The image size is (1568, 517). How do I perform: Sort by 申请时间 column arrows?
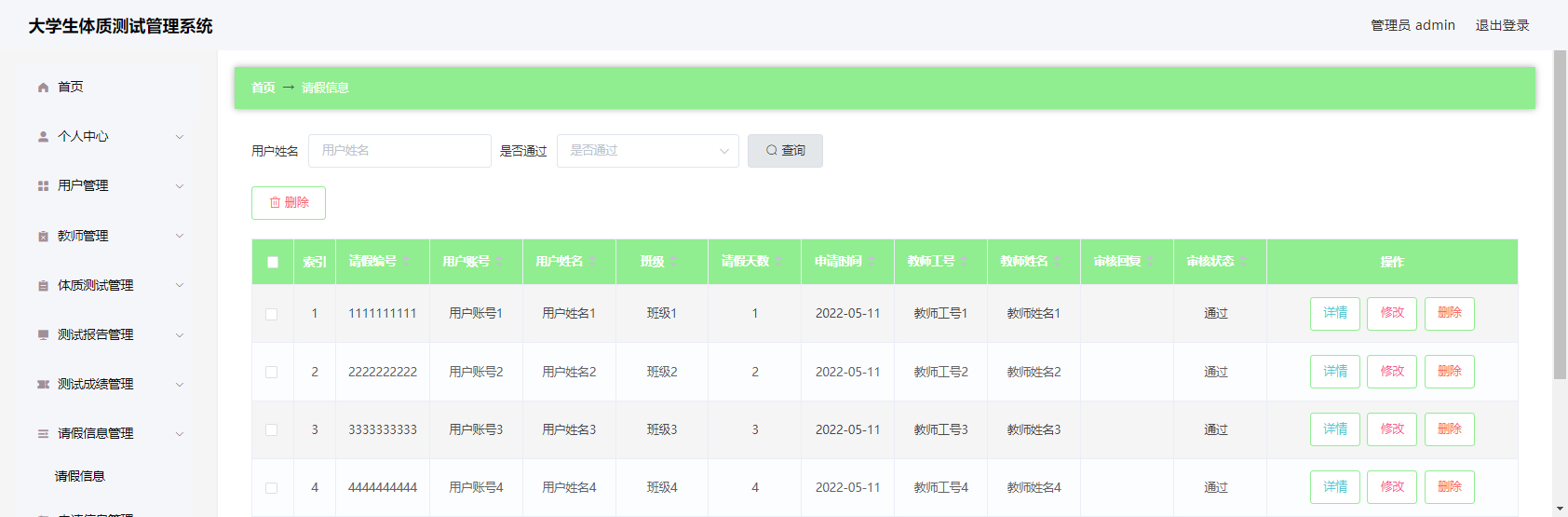click(x=872, y=262)
